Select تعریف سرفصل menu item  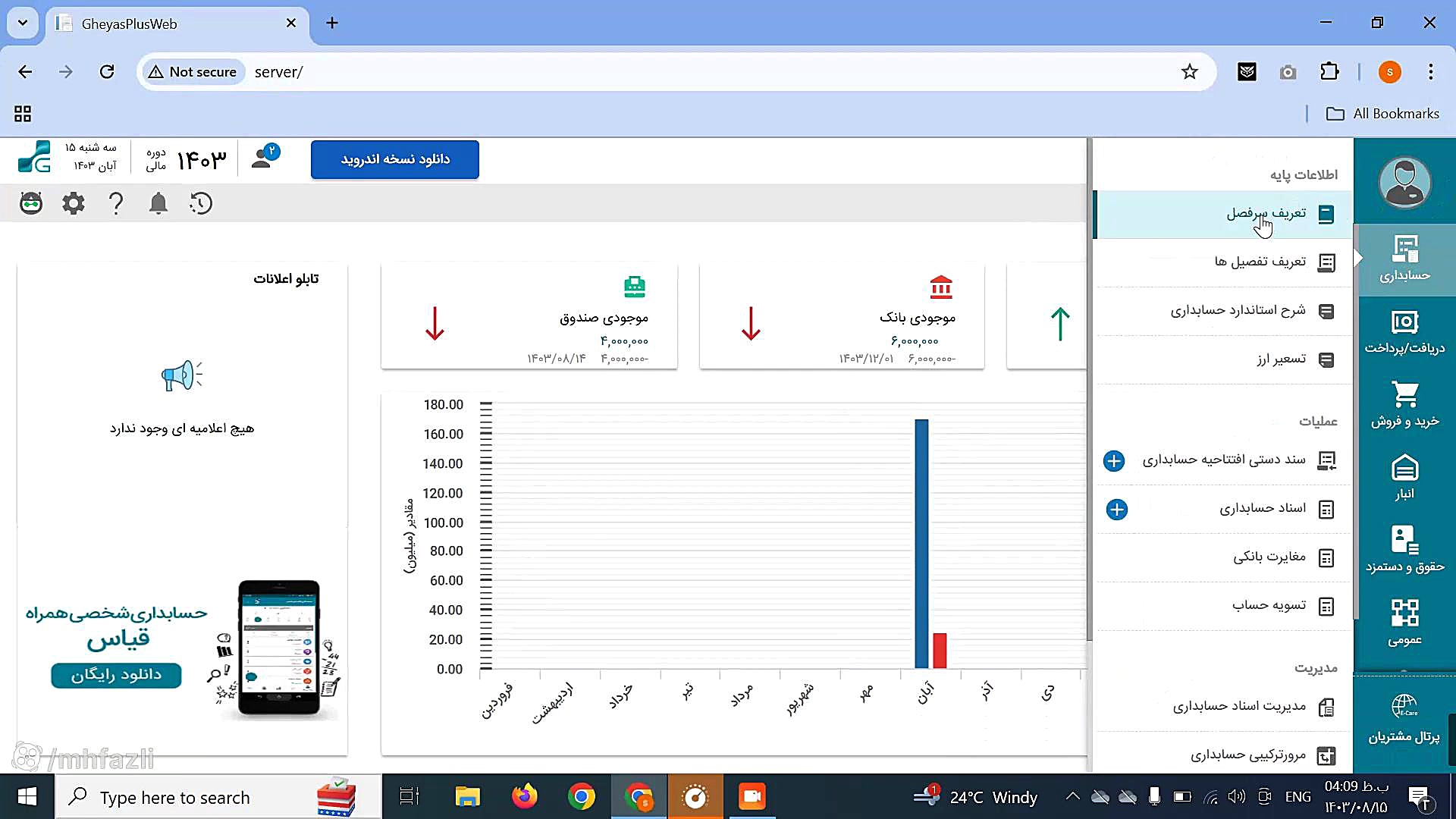[x=1223, y=214]
